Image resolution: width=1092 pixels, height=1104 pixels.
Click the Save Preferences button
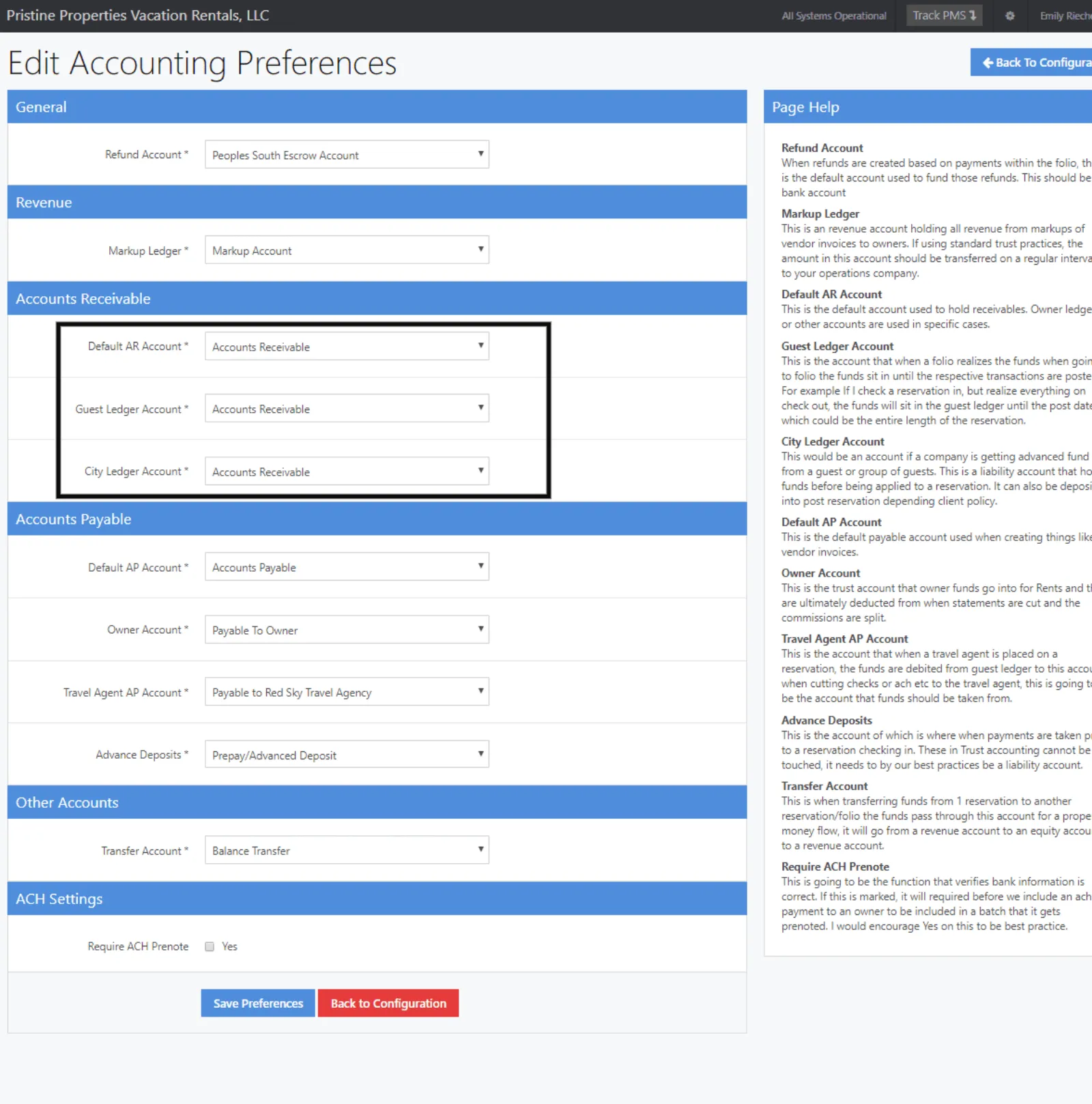(x=258, y=1003)
